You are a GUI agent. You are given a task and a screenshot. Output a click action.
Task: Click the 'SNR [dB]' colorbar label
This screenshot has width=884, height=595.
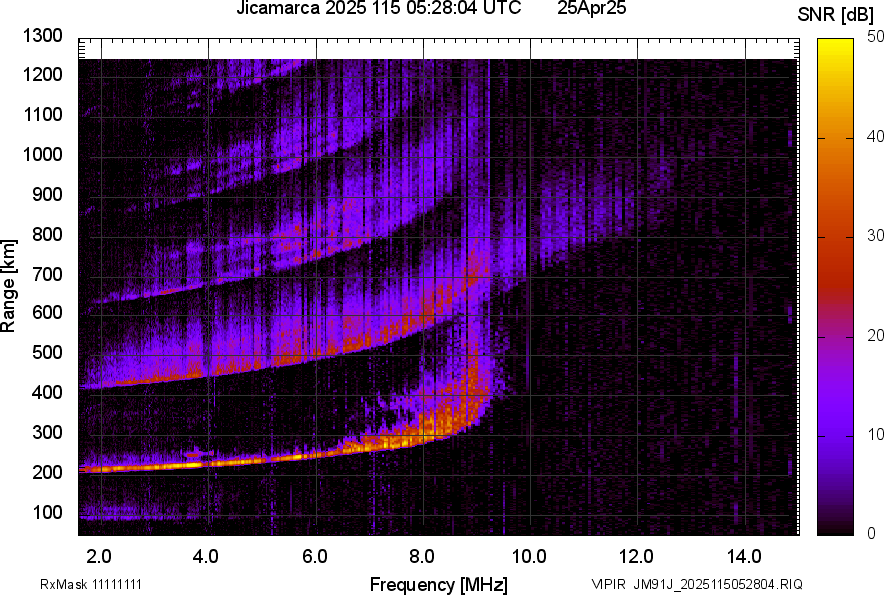click(x=836, y=16)
